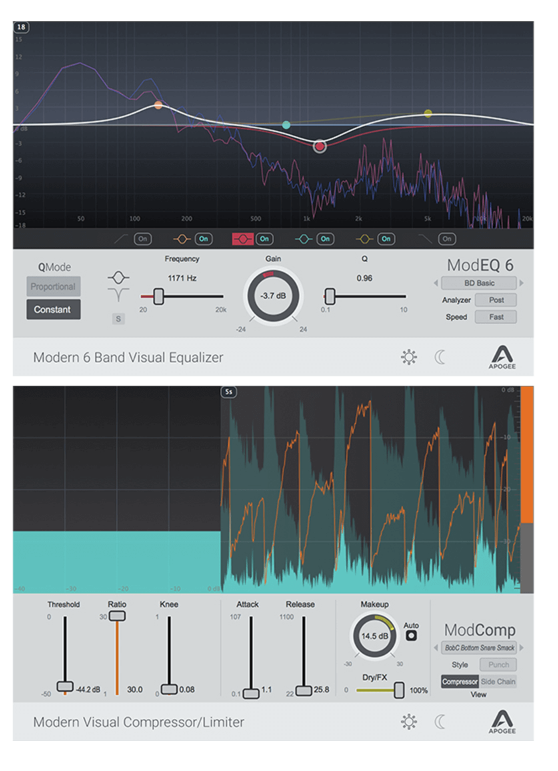Screen dimensions: 558x771
Task: Switch to the Side Chain view tab
Action: pos(498,682)
